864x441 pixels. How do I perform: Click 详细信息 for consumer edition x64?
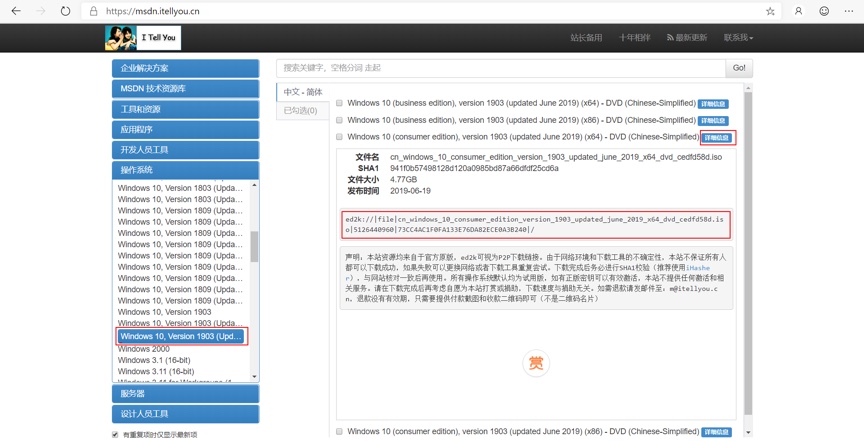click(717, 138)
